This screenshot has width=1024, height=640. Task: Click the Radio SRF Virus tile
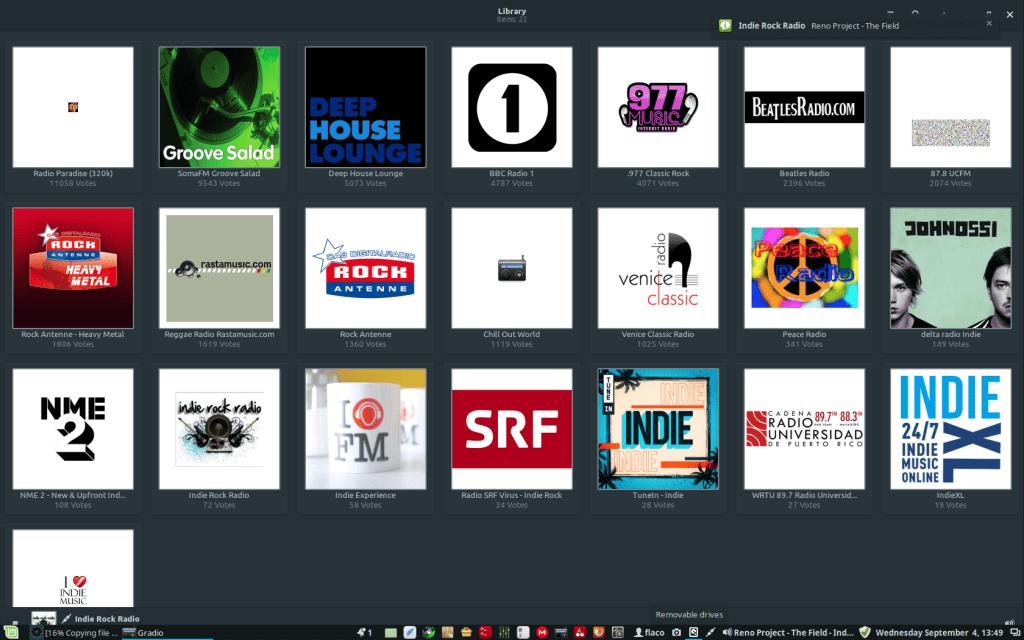pyautogui.click(x=511, y=429)
